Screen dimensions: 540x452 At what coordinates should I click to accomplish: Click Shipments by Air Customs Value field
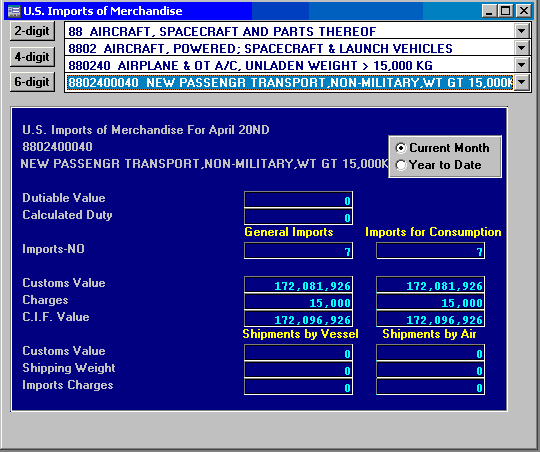pyautogui.click(x=430, y=352)
